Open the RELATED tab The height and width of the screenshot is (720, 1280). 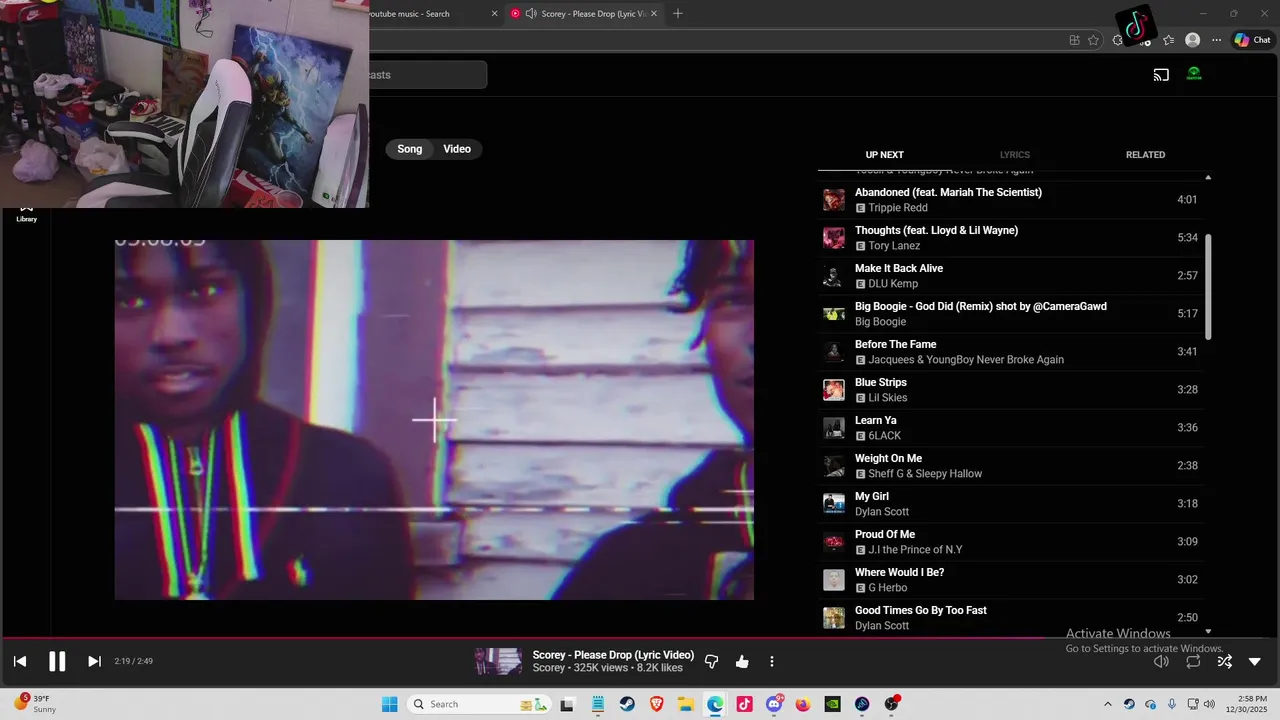(x=1145, y=155)
